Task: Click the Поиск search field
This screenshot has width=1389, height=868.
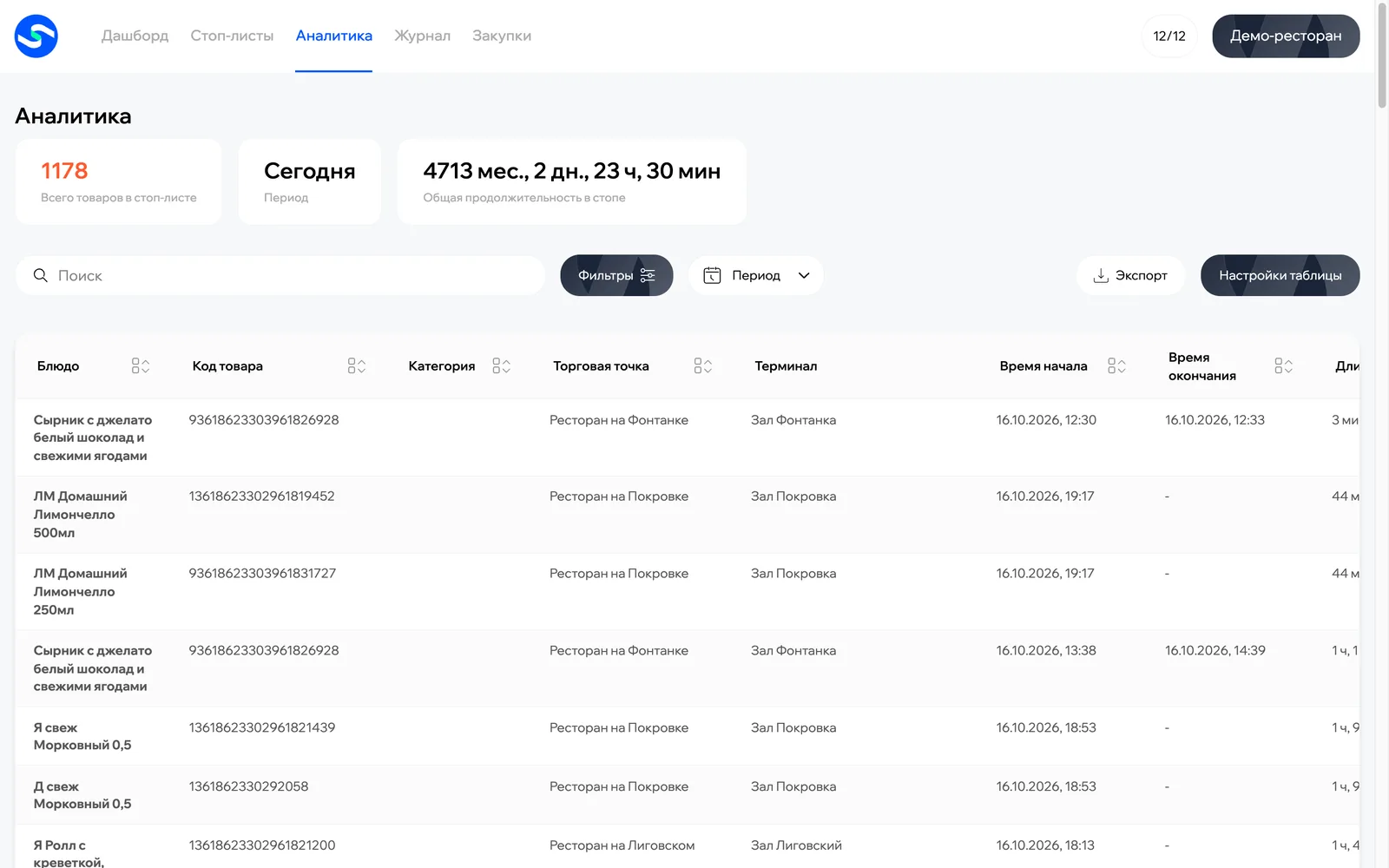Action: [x=280, y=275]
